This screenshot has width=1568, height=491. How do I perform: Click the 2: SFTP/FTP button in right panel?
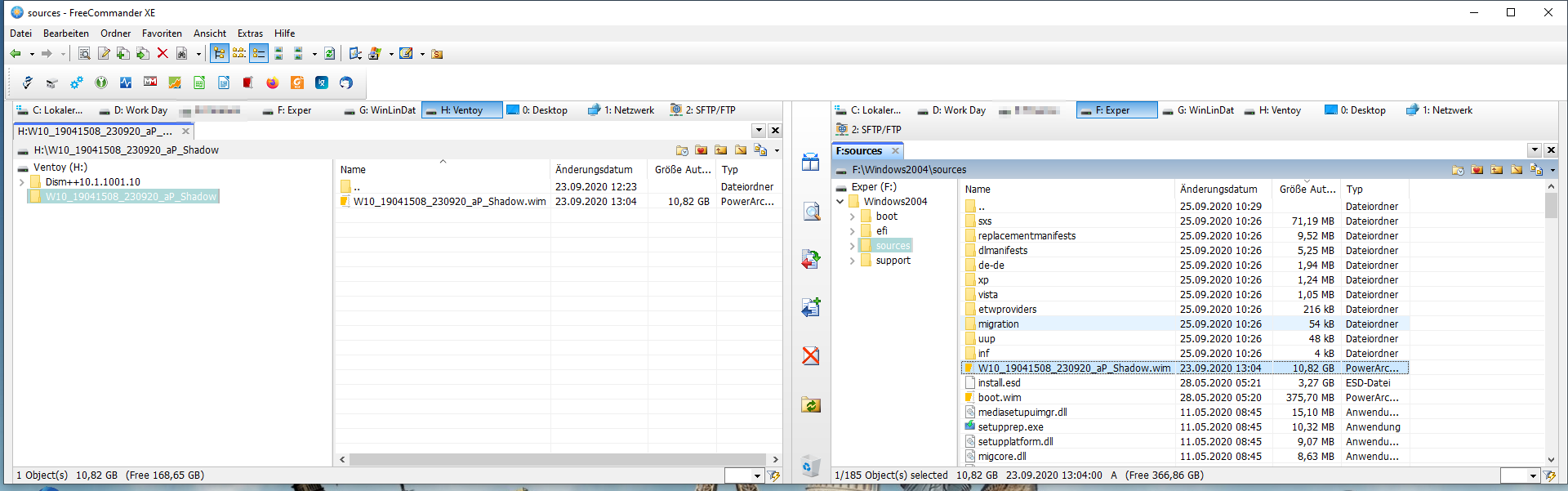[x=869, y=130]
